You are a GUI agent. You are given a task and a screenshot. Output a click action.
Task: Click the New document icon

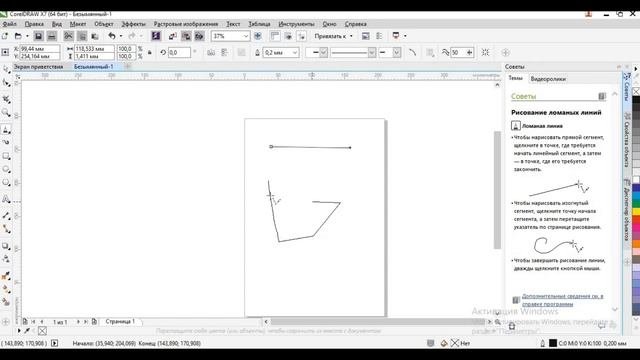point(5,36)
